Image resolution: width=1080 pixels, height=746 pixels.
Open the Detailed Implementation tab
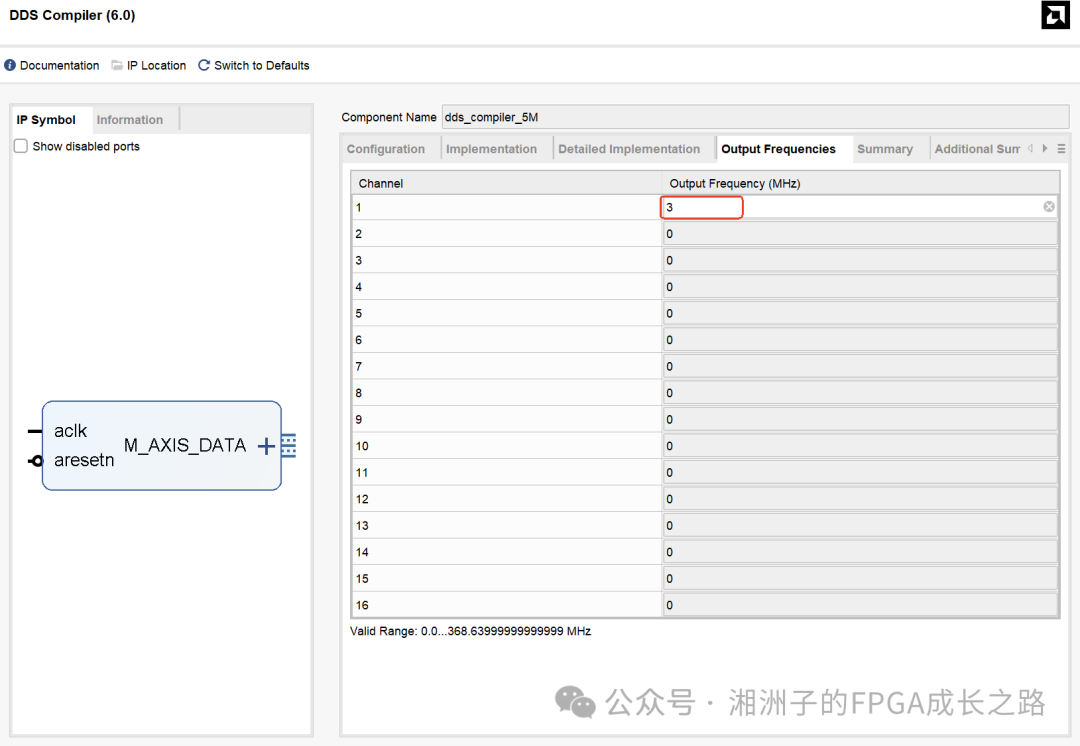(x=629, y=149)
